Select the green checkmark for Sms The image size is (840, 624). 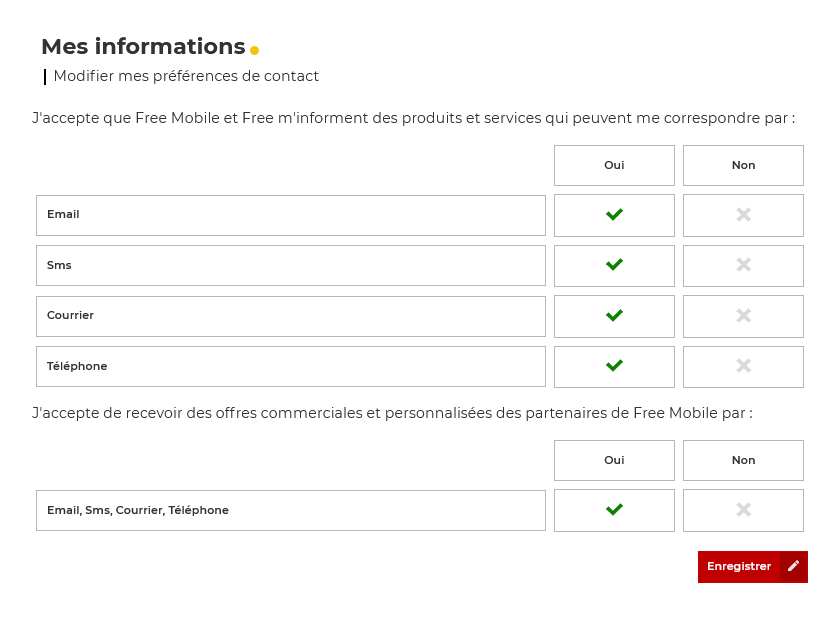(614, 265)
